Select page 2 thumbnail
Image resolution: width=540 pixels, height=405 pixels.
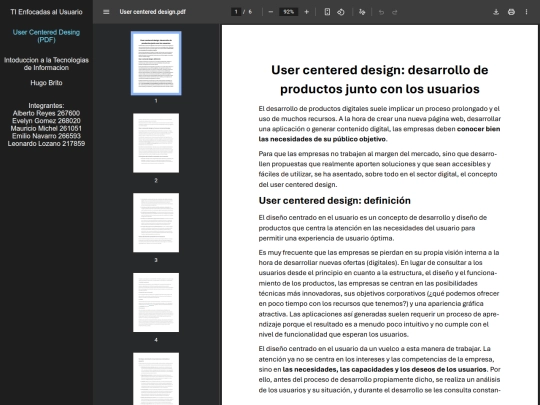[x=156, y=143]
